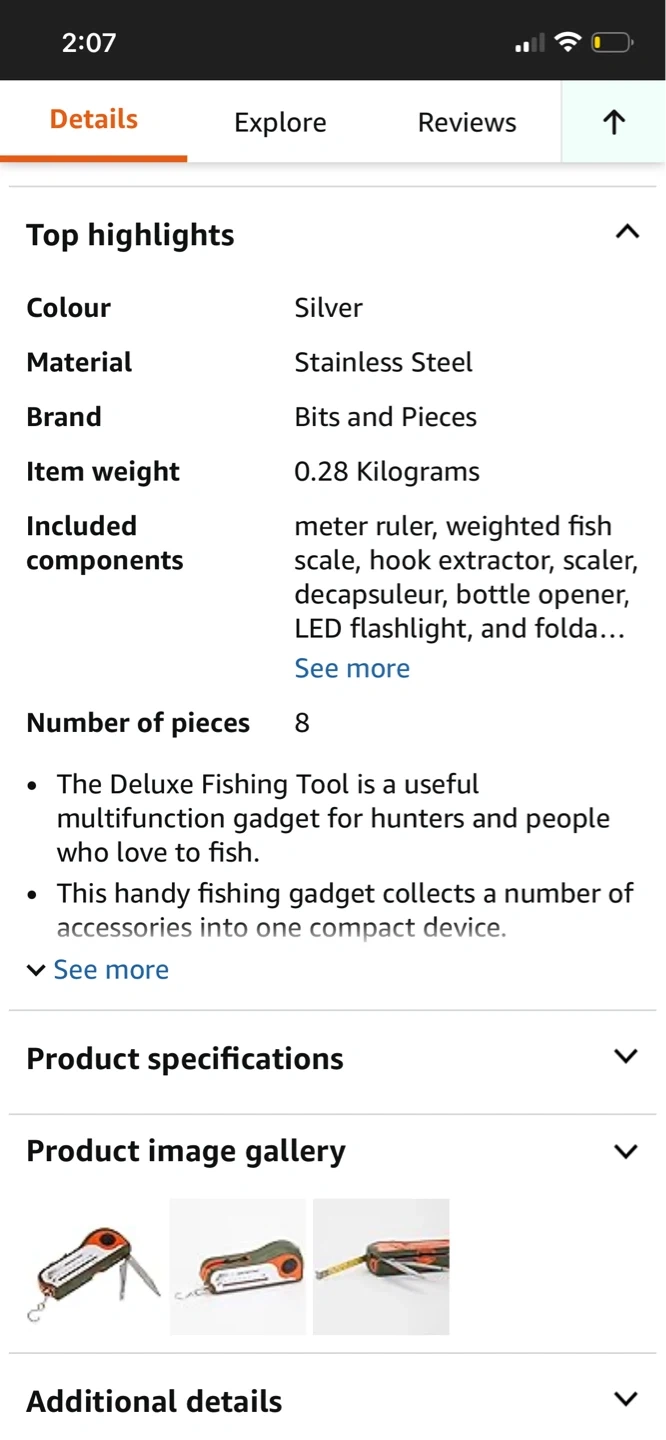View third thumbnail with tape measure
666x1440 pixels.
pos(381,1267)
